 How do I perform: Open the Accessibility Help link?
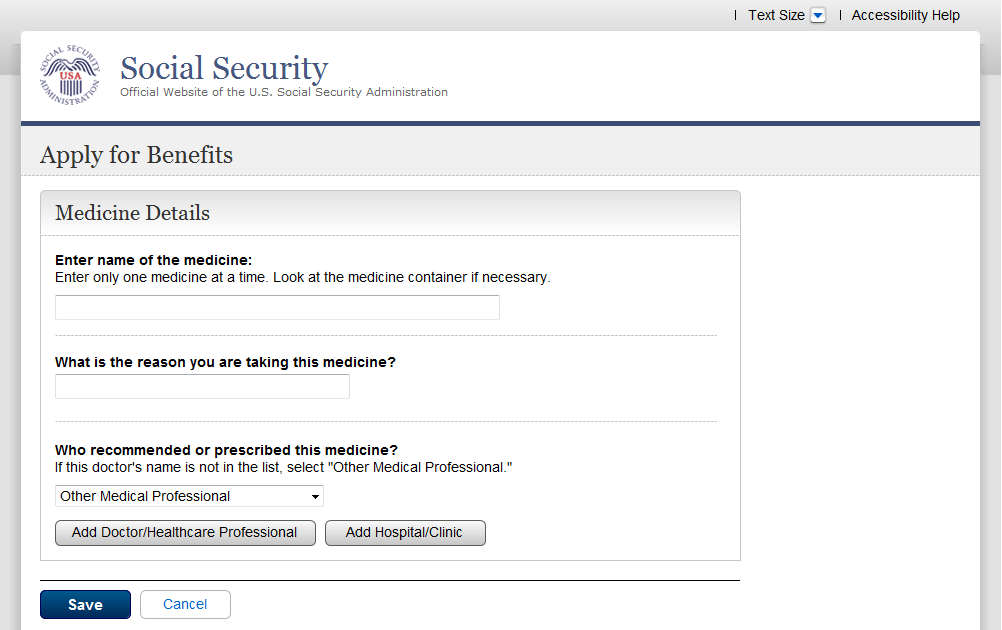point(905,15)
